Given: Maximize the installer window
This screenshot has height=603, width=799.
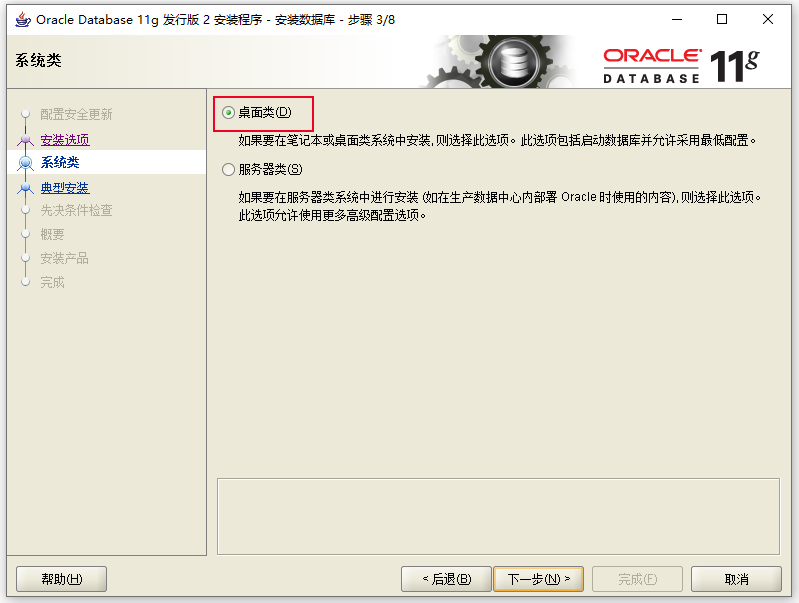Looking at the screenshot, I should click(x=722, y=19).
